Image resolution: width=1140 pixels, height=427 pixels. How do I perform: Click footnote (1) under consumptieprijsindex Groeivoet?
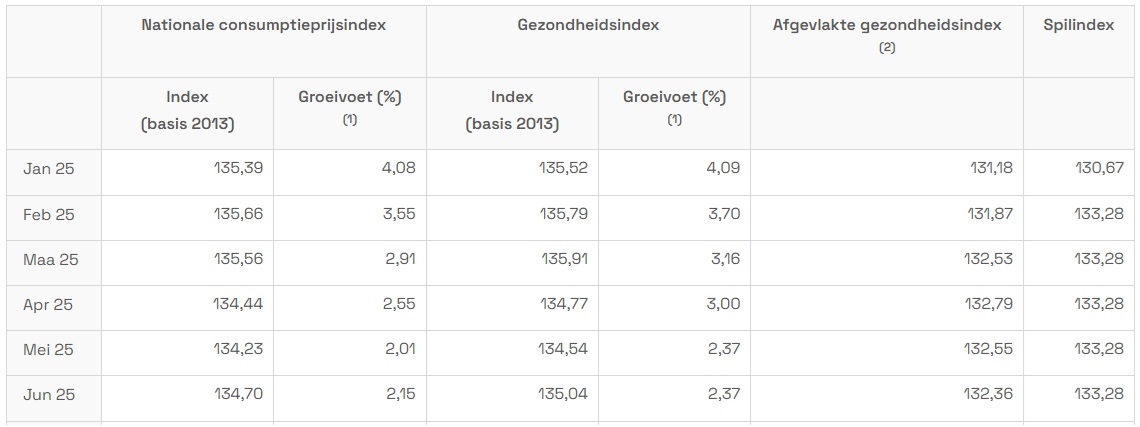(350, 120)
